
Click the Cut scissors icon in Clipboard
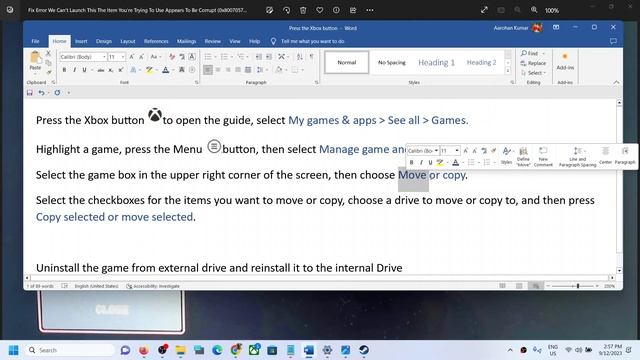48,53
